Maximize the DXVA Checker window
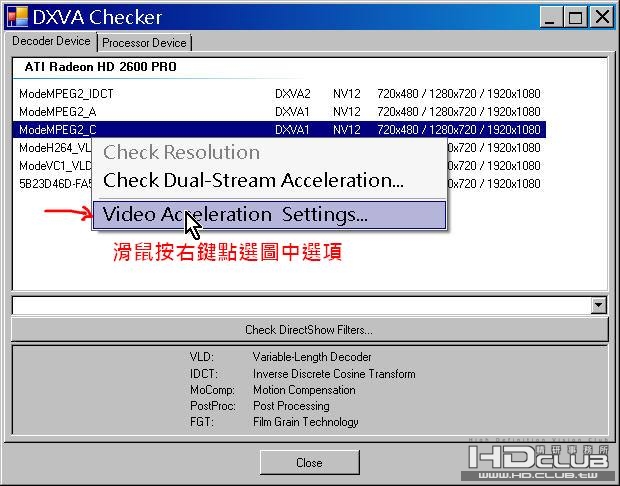Viewport: 620px width, 486px height. pyautogui.click(x=575, y=17)
